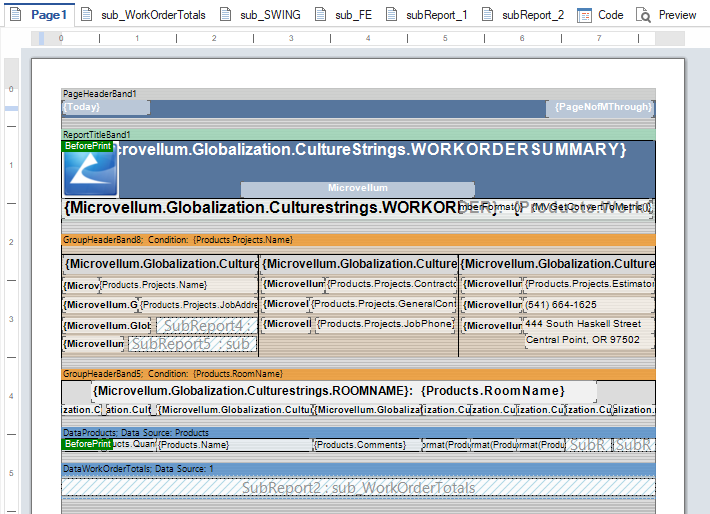Image resolution: width=710 pixels, height=514 pixels.
Task: Switch to the Page1 tab
Action: click(39, 14)
